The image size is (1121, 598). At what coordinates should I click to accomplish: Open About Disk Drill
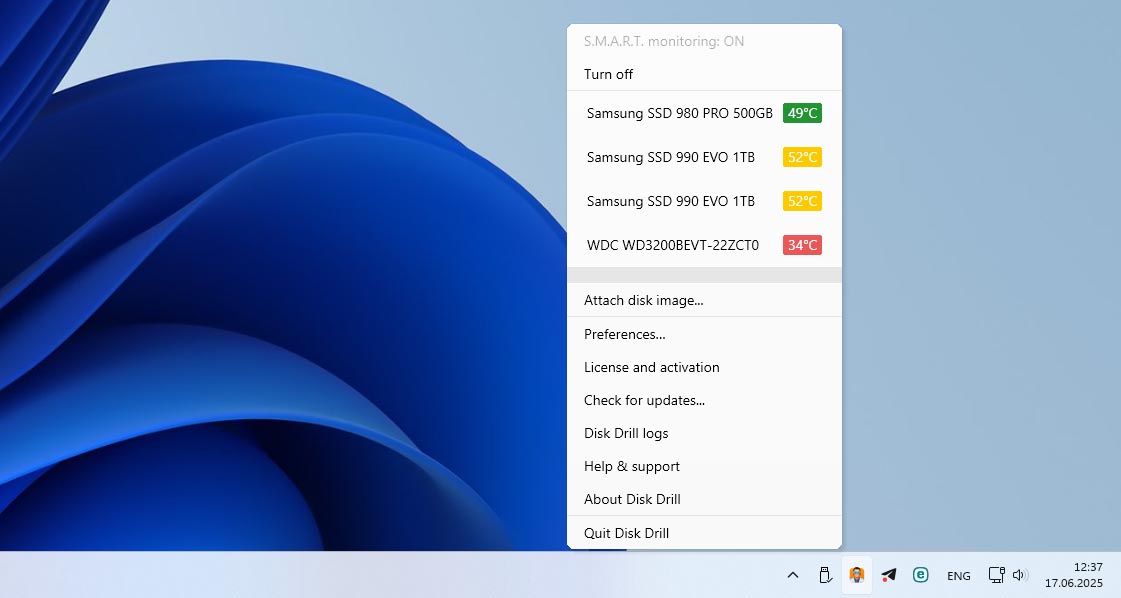632,499
